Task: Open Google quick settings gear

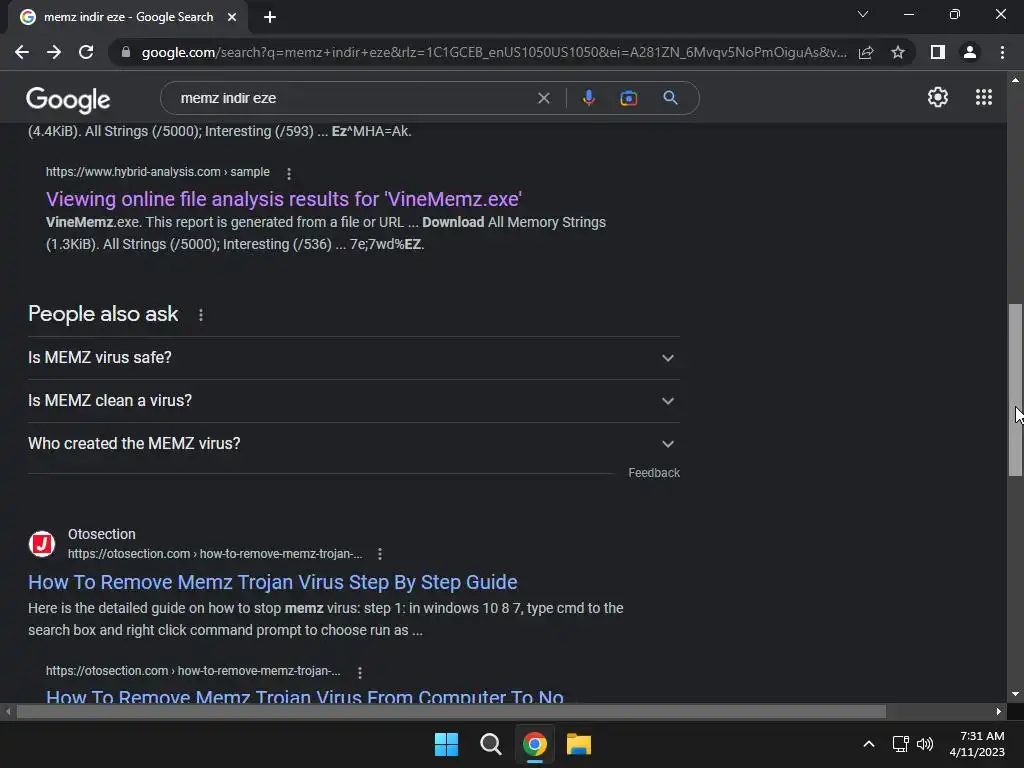Action: pos(938,97)
